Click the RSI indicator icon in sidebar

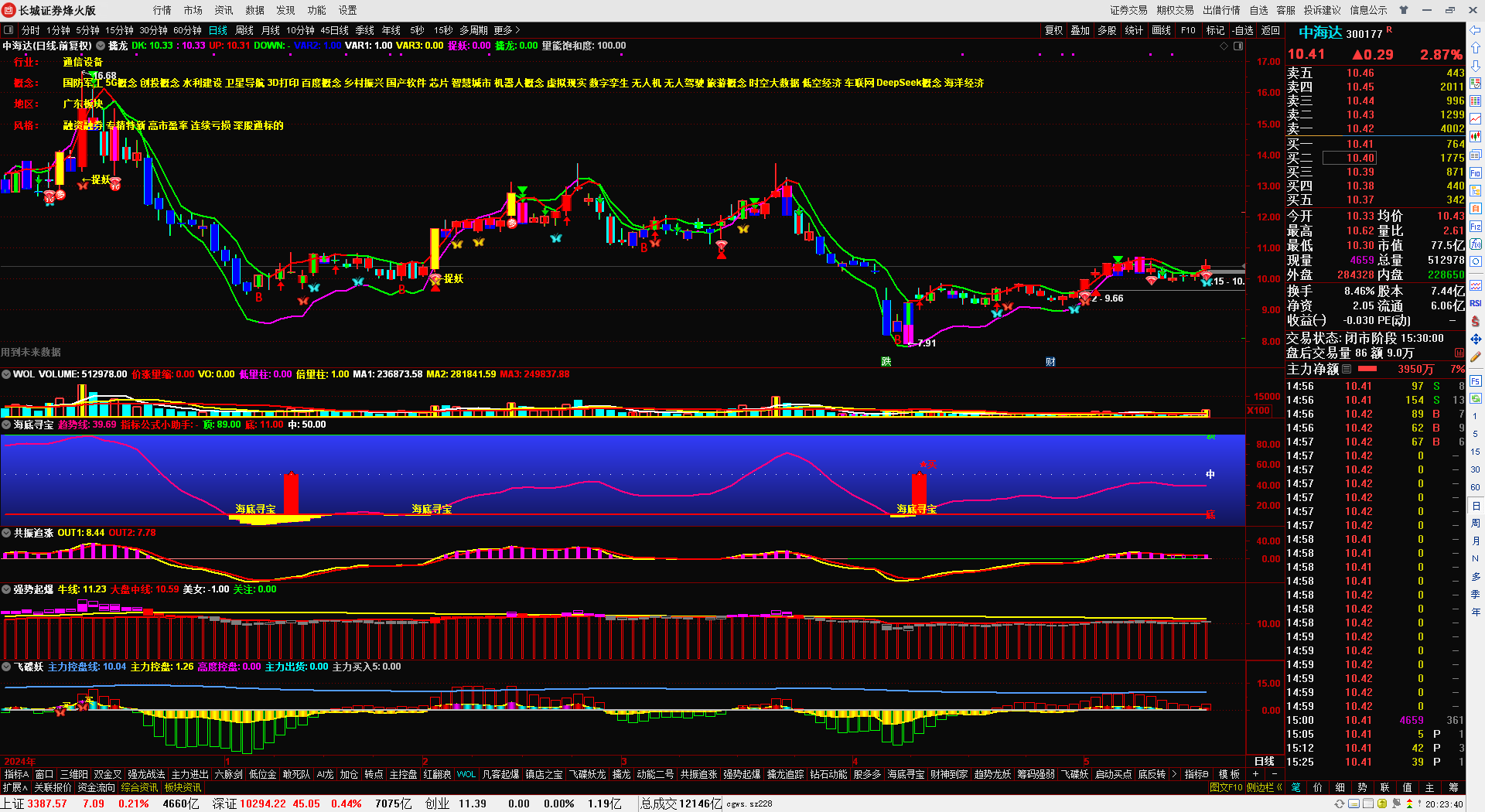point(1476,303)
